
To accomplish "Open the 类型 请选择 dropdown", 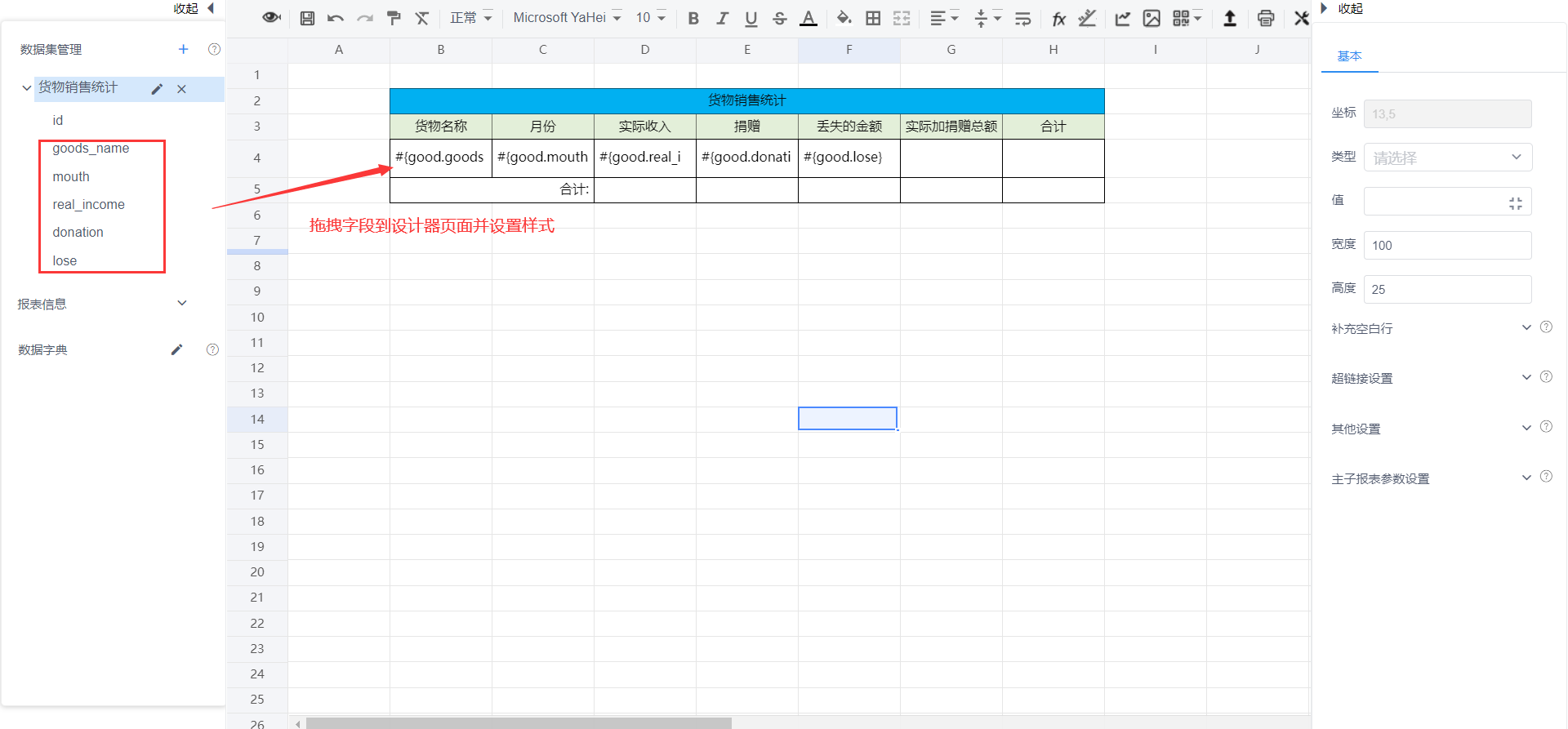I will point(1447,158).
